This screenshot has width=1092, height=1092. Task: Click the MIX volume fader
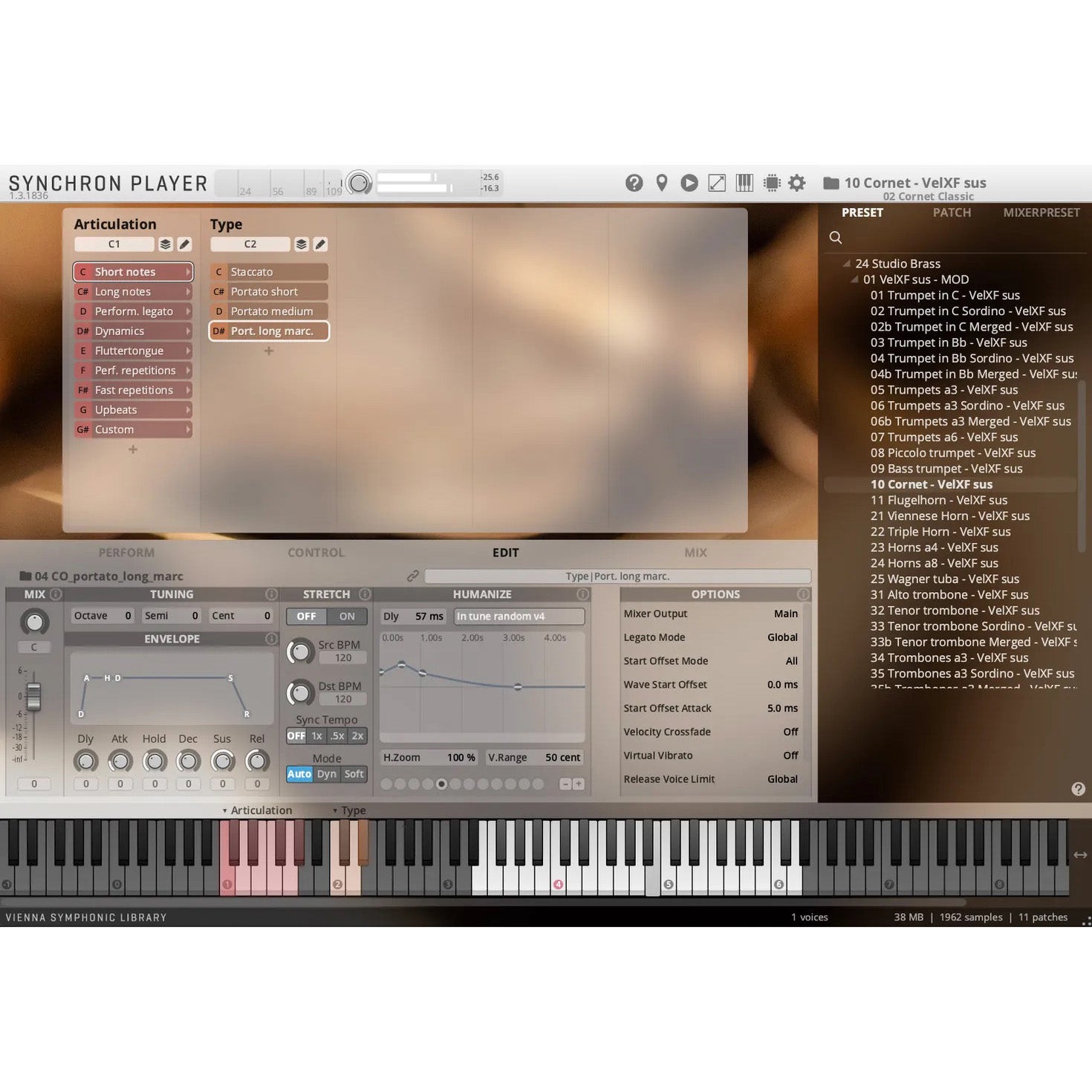tap(33, 698)
